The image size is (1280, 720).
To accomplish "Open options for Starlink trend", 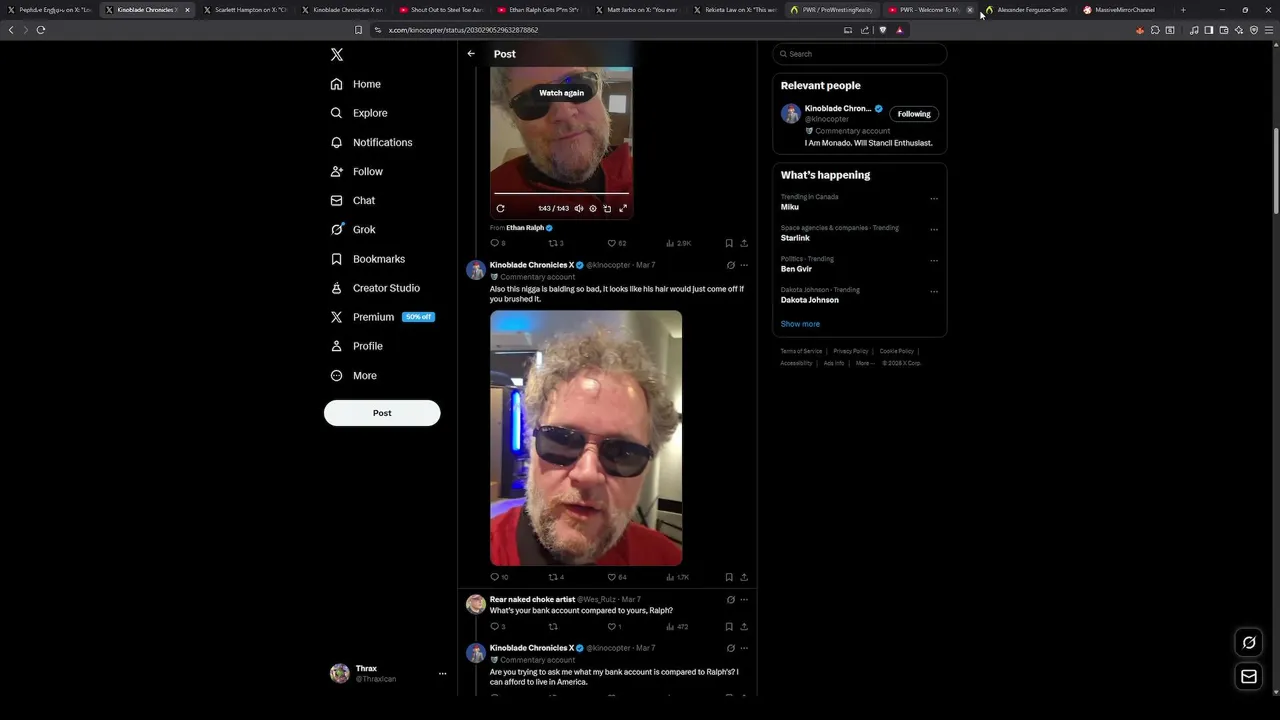I will click(934, 229).
